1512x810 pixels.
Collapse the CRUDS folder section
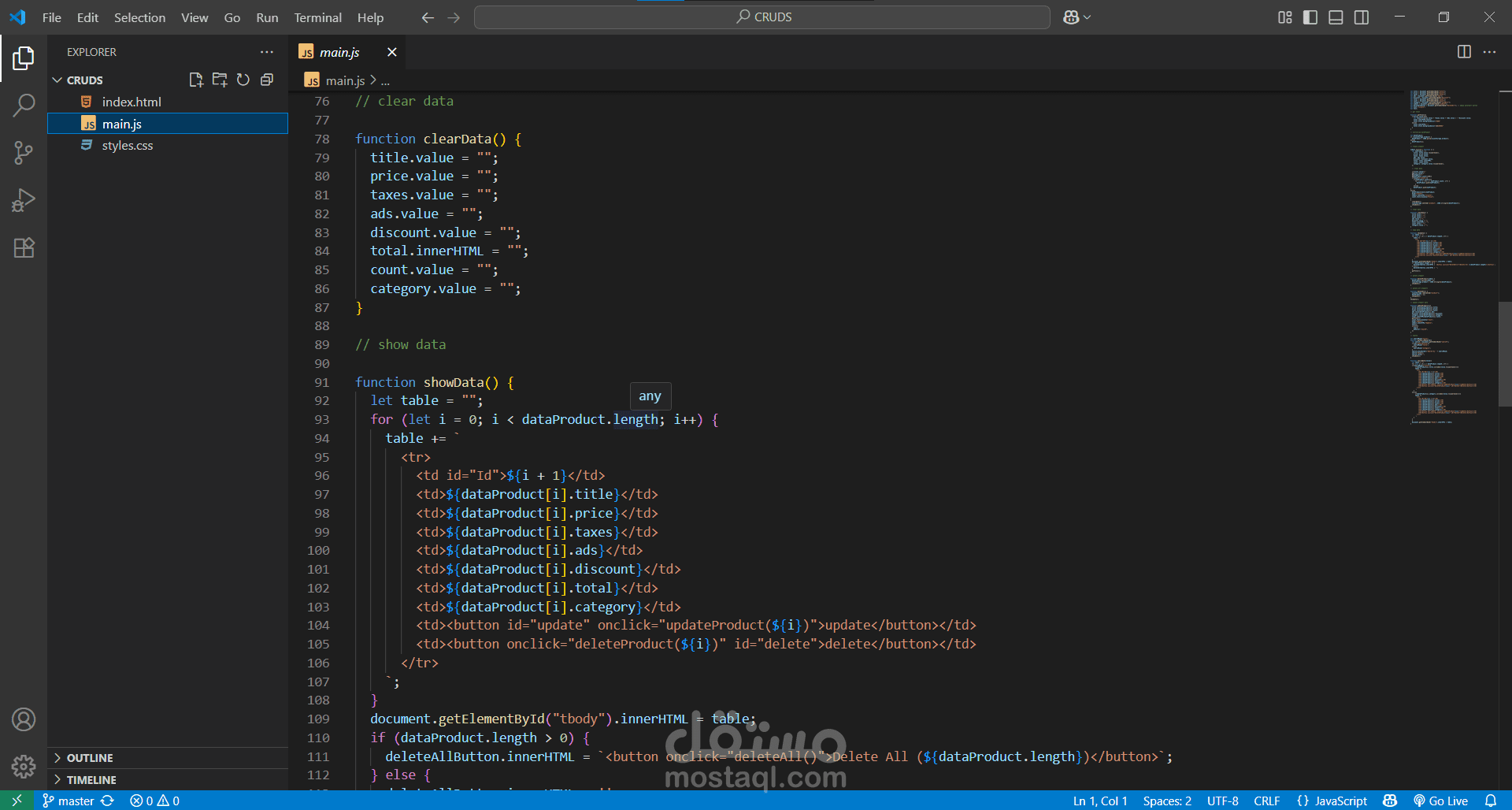[x=57, y=80]
